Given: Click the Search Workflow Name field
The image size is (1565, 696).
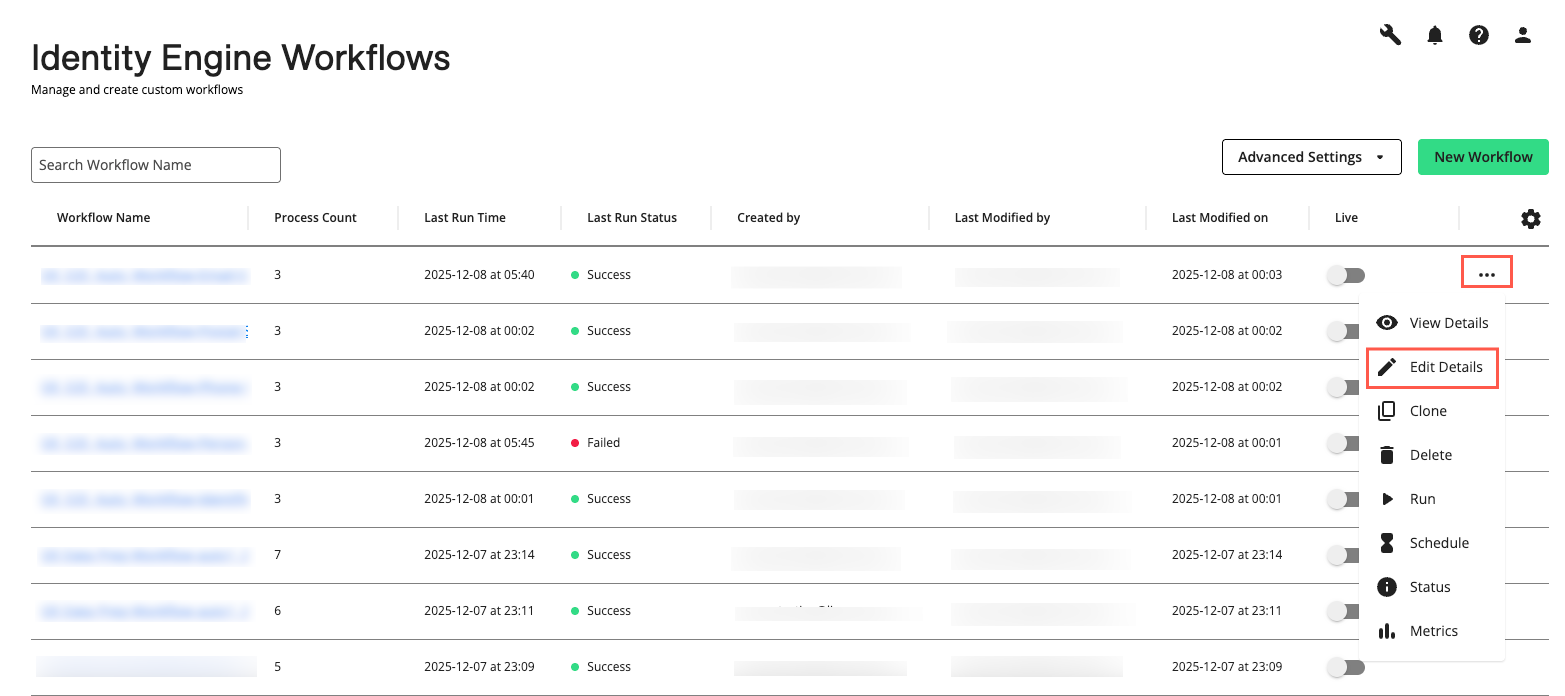Looking at the screenshot, I should point(155,164).
